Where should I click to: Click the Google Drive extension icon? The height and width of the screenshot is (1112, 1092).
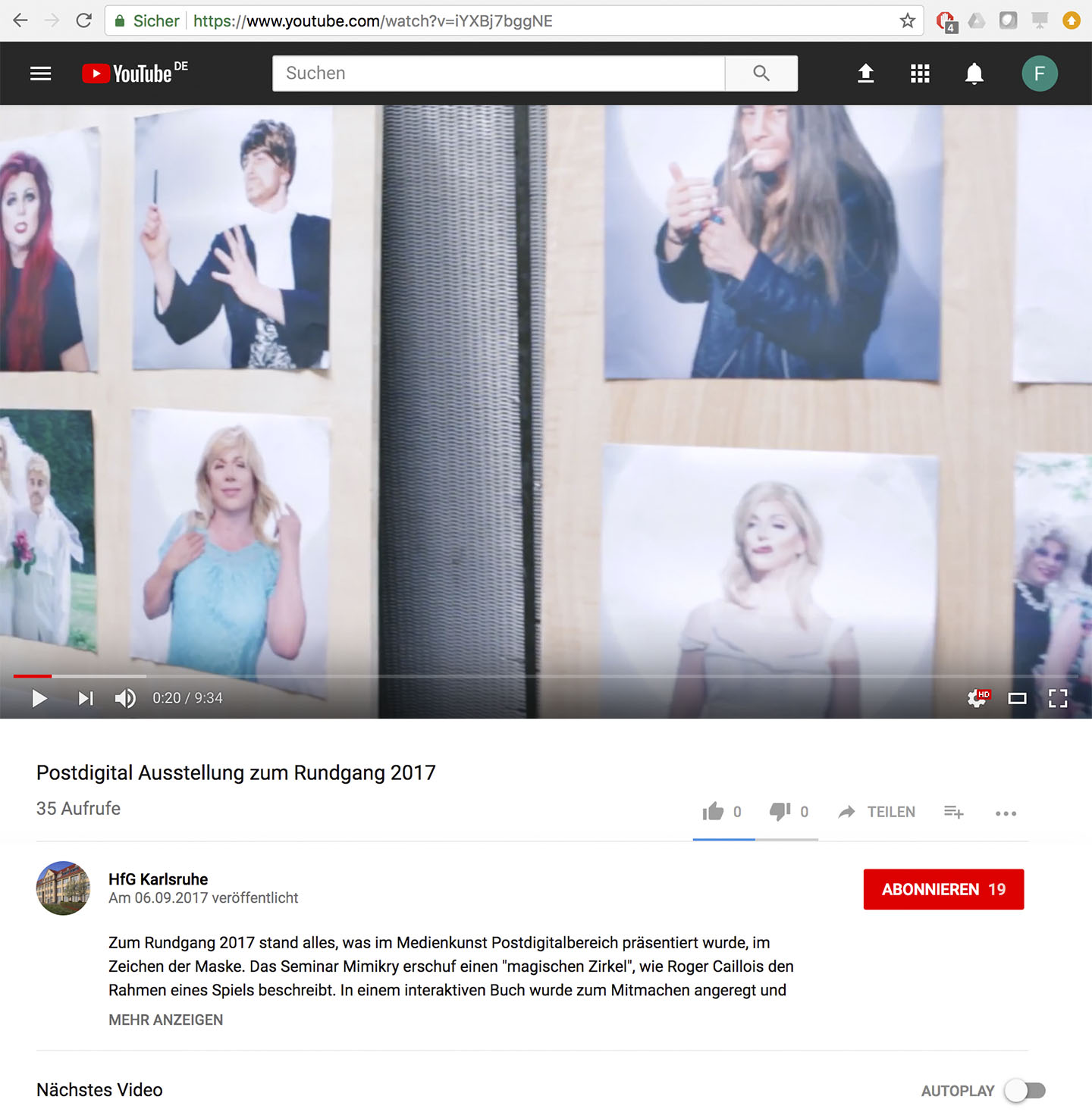coord(977,20)
